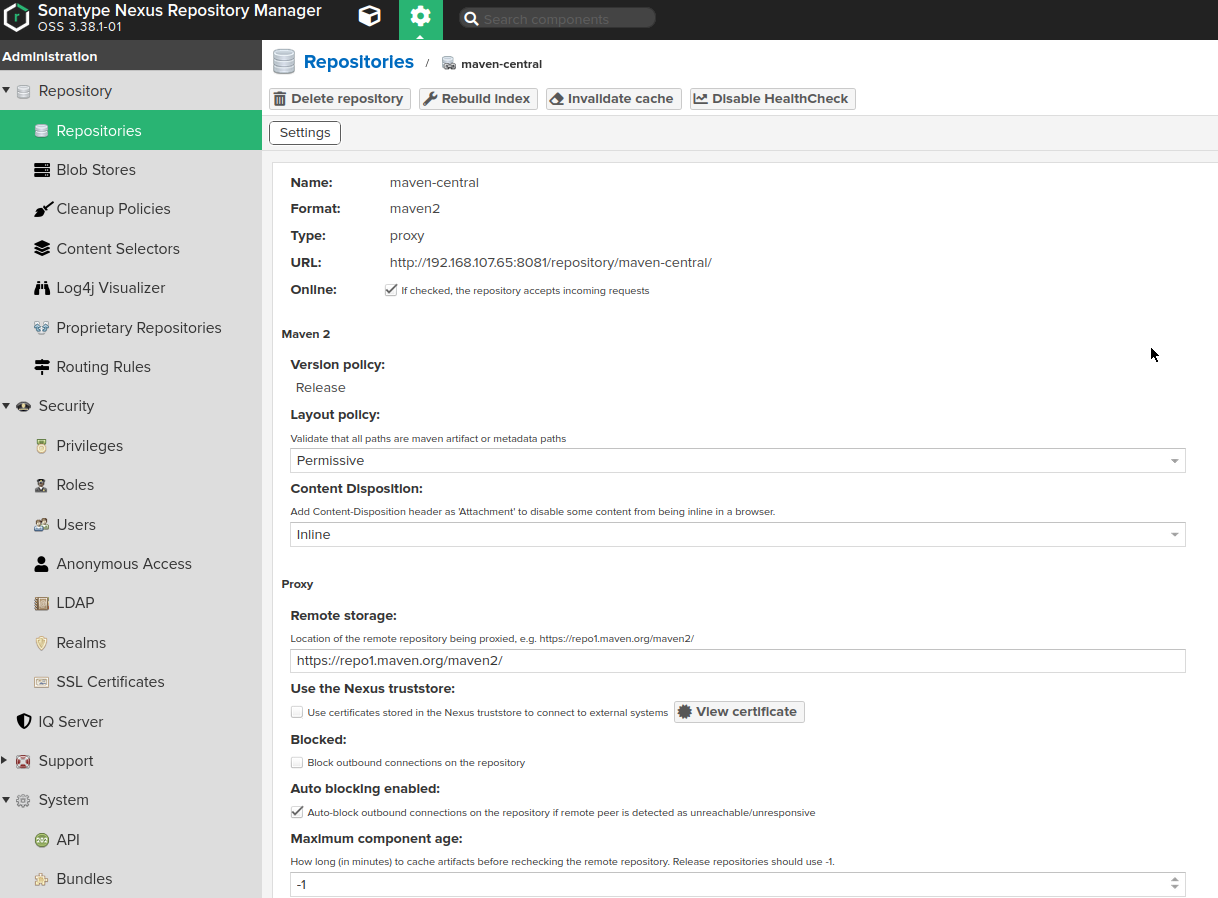Viewport: 1218px width, 898px height.
Task: Open the Content Disposition Inline dropdown
Action: (x=738, y=535)
